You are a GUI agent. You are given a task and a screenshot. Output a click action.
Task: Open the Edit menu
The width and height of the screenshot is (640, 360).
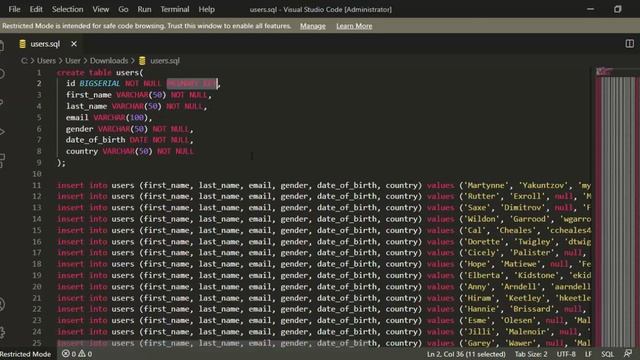[x=36, y=9]
